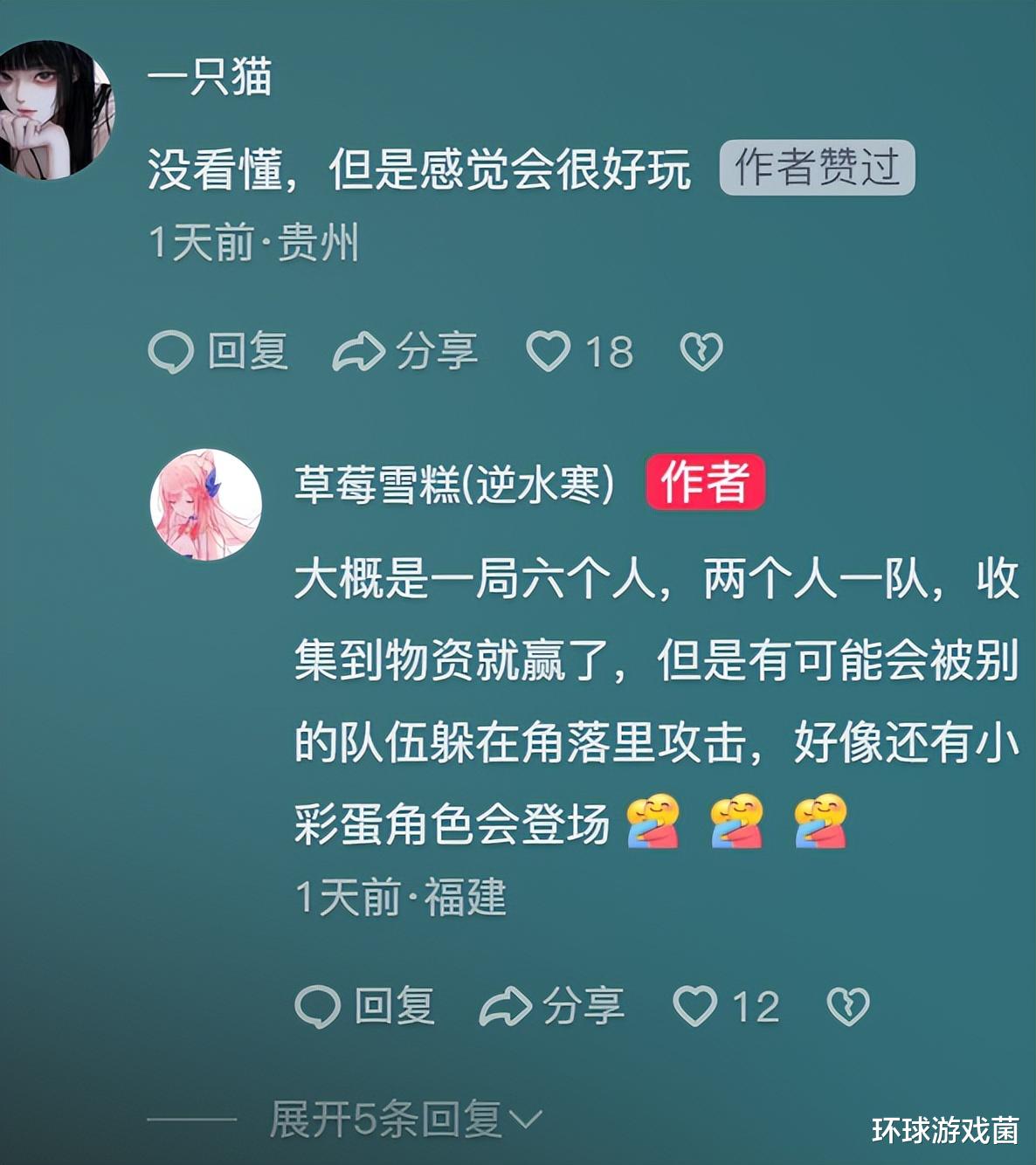This screenshot has height=1165, width=1036.
Task: Open 一只猫's profile avatar
Action: pos(52,110)
